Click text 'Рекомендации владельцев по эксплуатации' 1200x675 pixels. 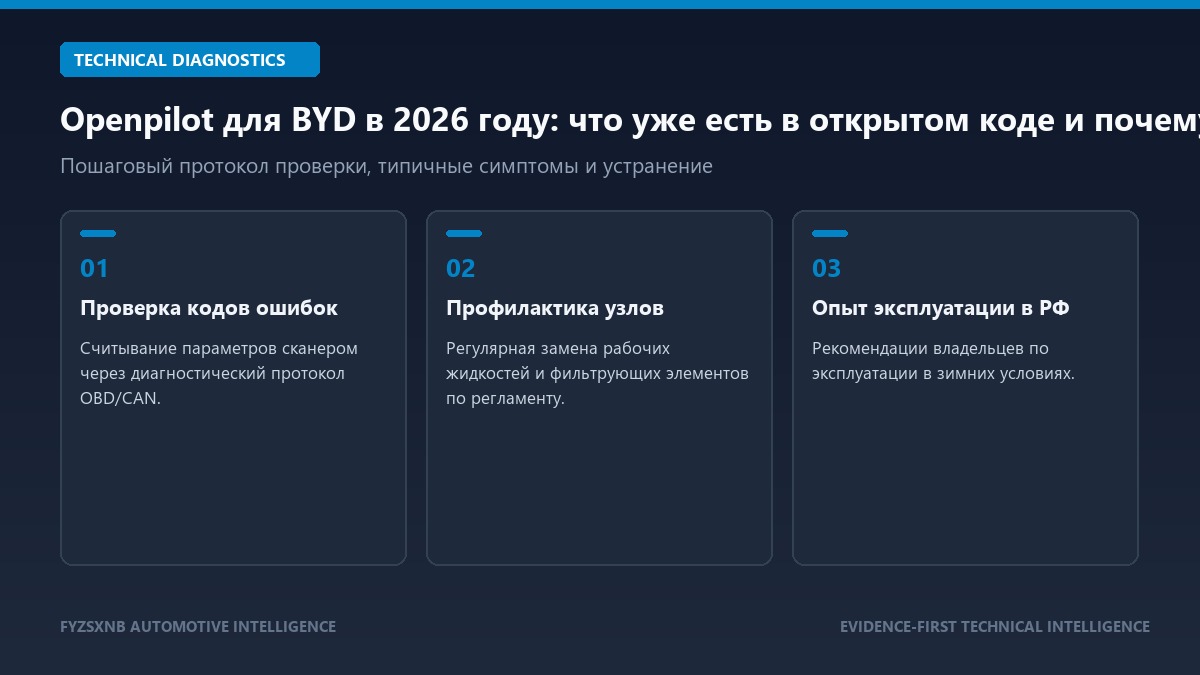tap(943, 361)
